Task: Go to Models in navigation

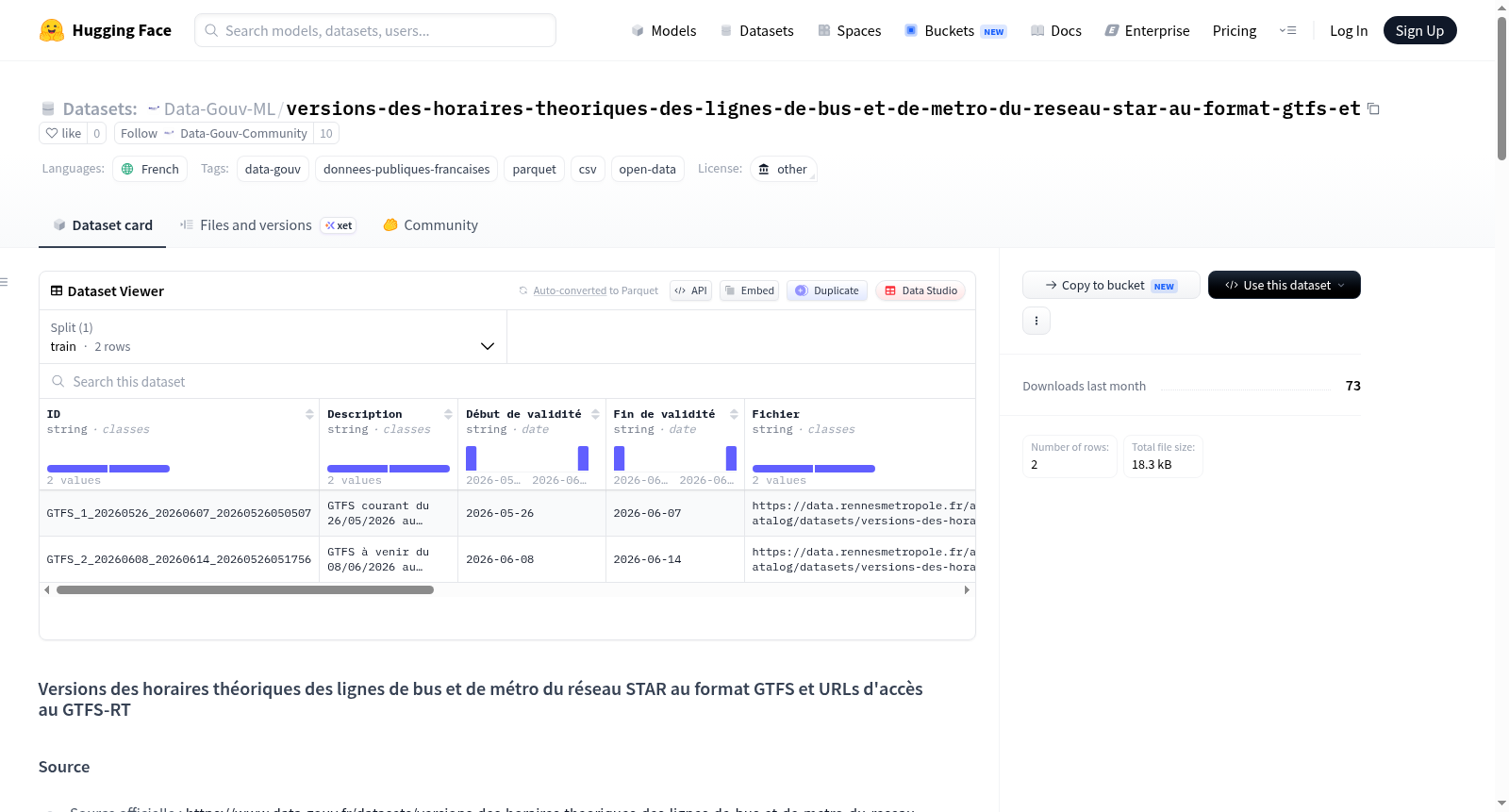Action: [664, 30]
